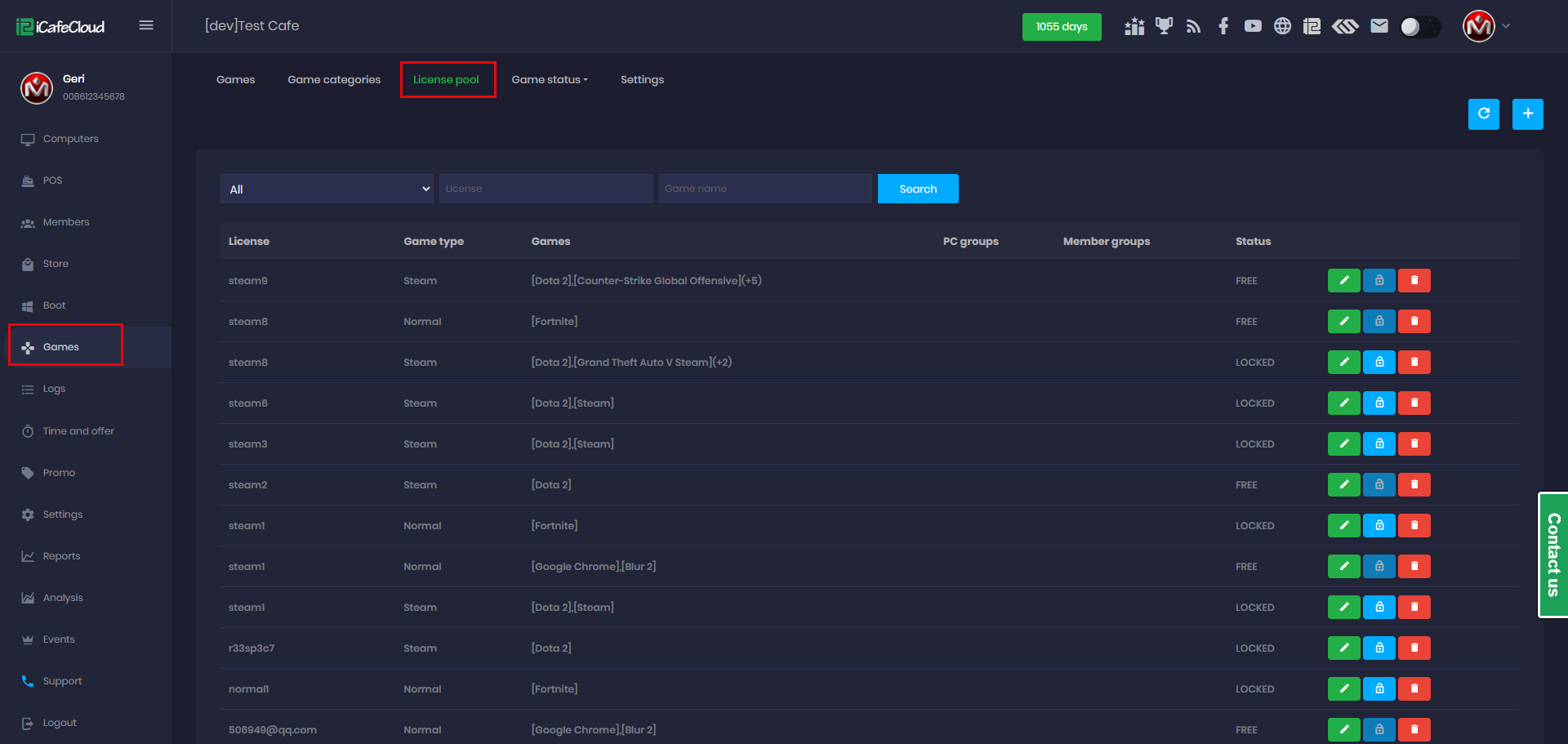
Task: Delete the steam2 license row
Action: [1414, 484]
